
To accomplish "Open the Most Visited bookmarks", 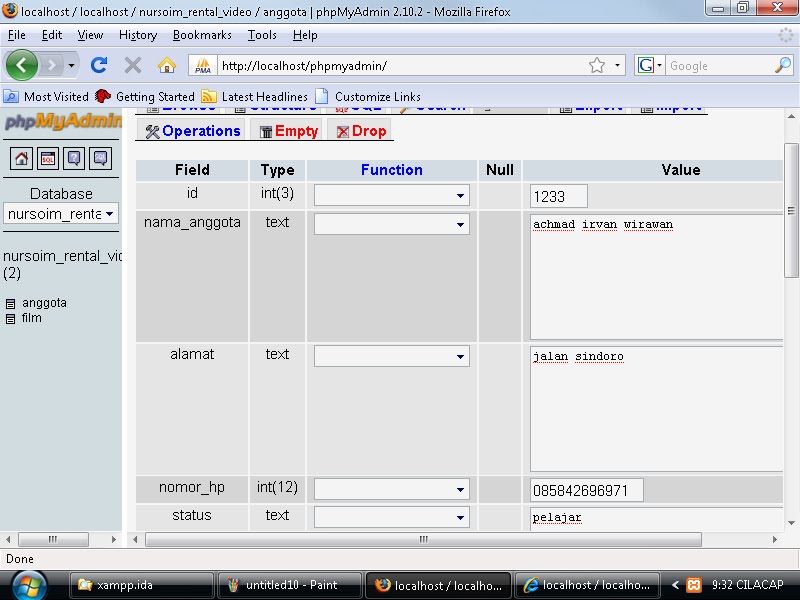I will [x=46, y=96].
